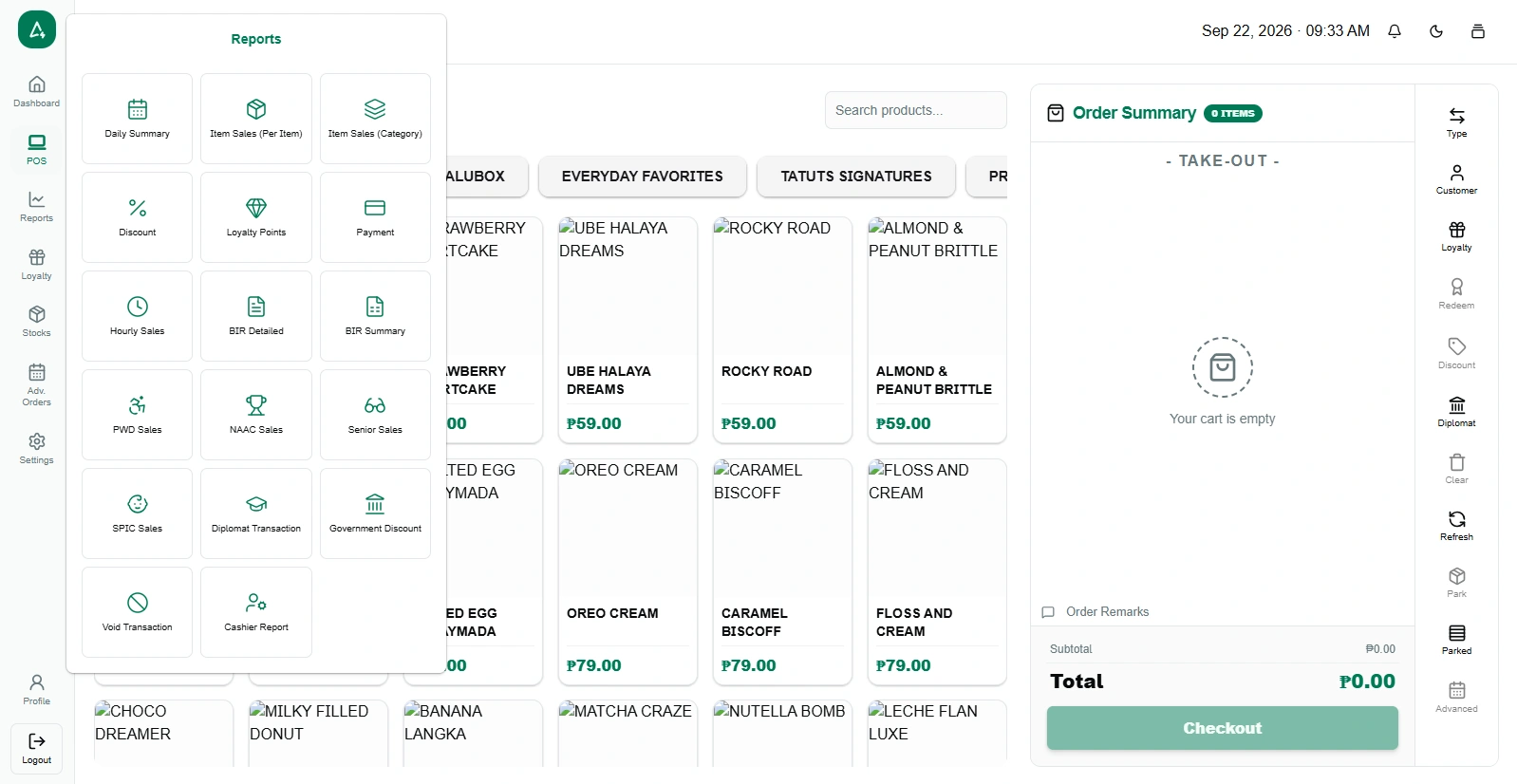
Task: Add UBE HALAYA DREAMS to cart
Action: [x=627, y=329]
